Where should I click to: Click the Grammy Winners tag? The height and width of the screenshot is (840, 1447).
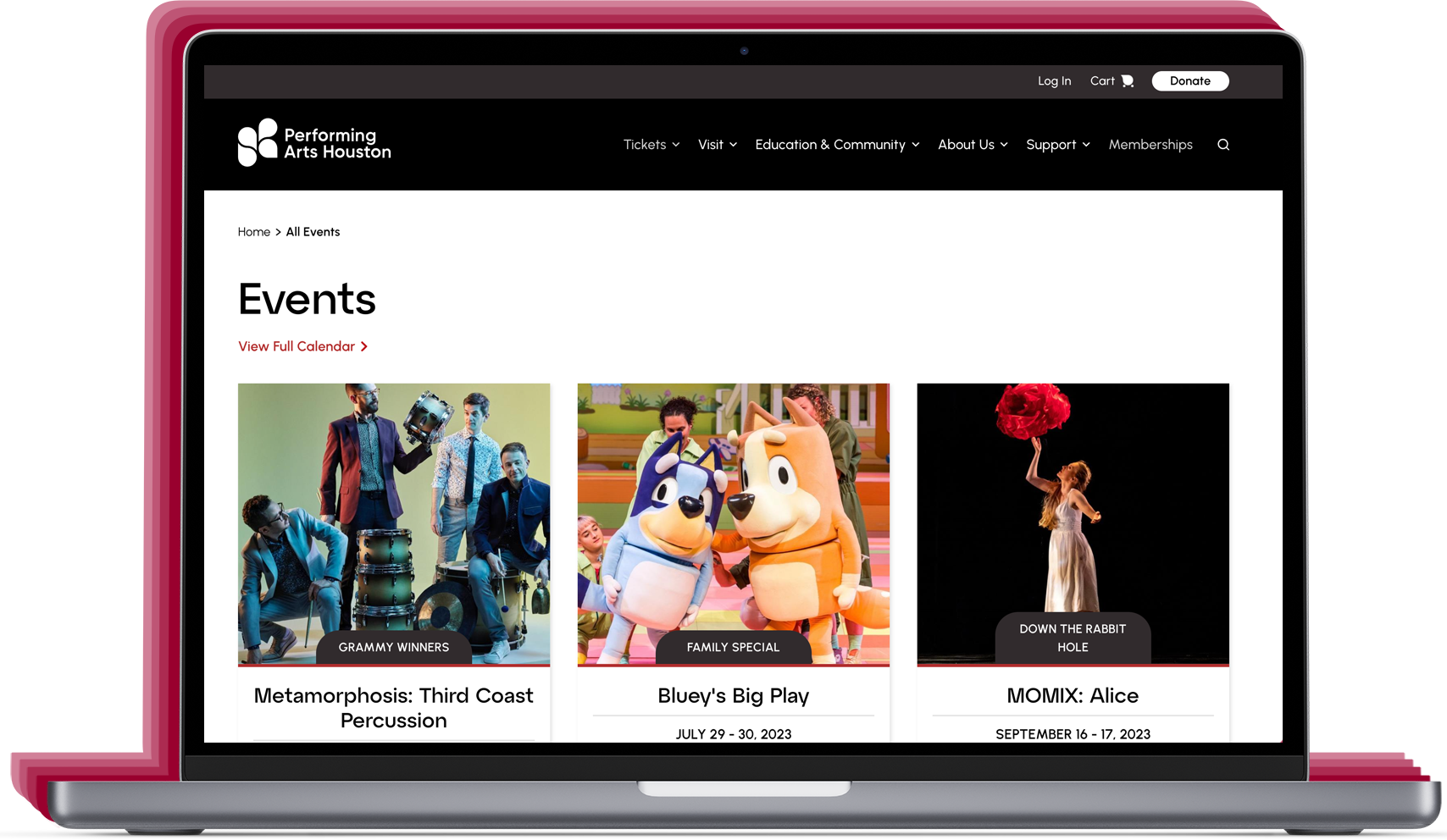tap(394, 647)
